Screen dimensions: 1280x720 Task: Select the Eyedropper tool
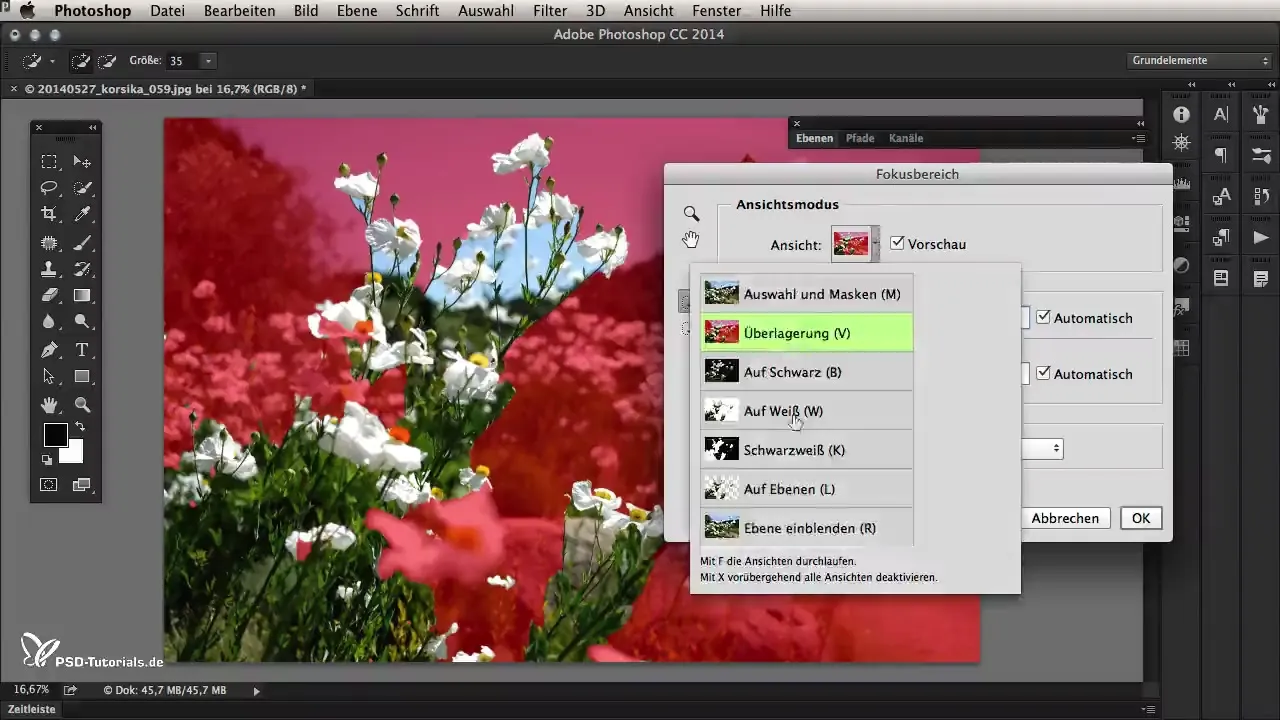[x=82, y=214]
